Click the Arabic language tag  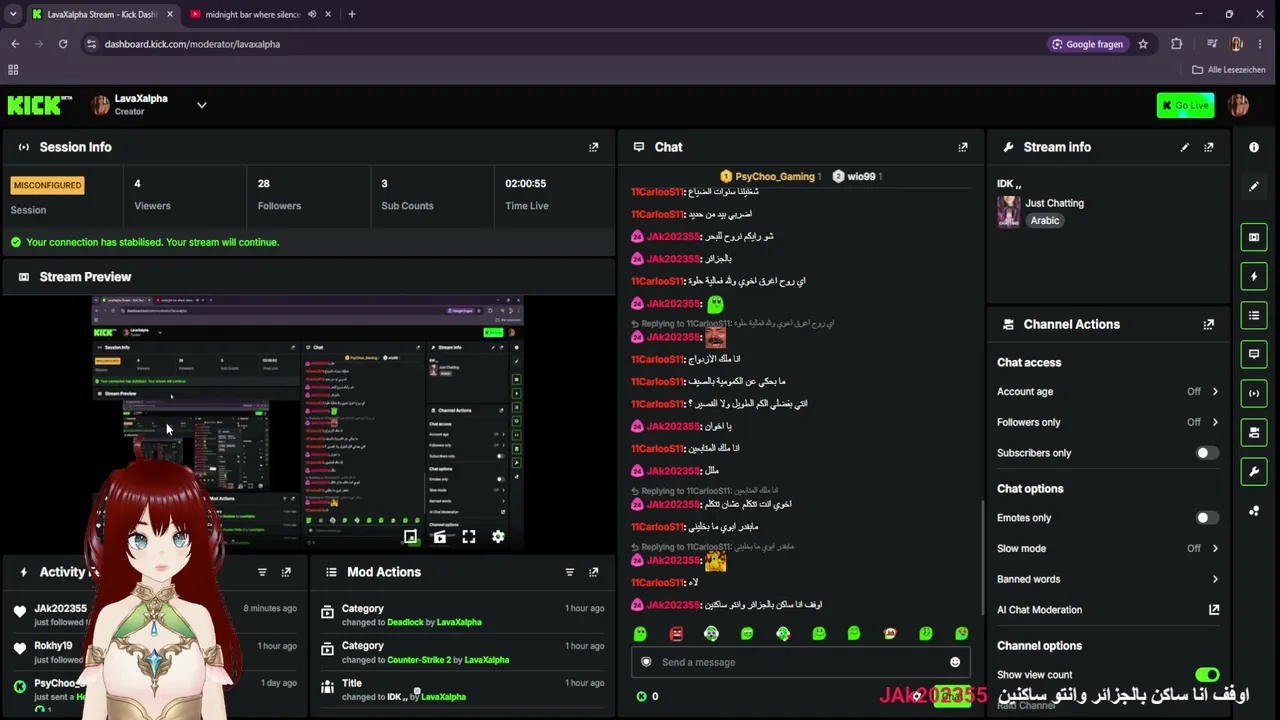(1045, 221)
